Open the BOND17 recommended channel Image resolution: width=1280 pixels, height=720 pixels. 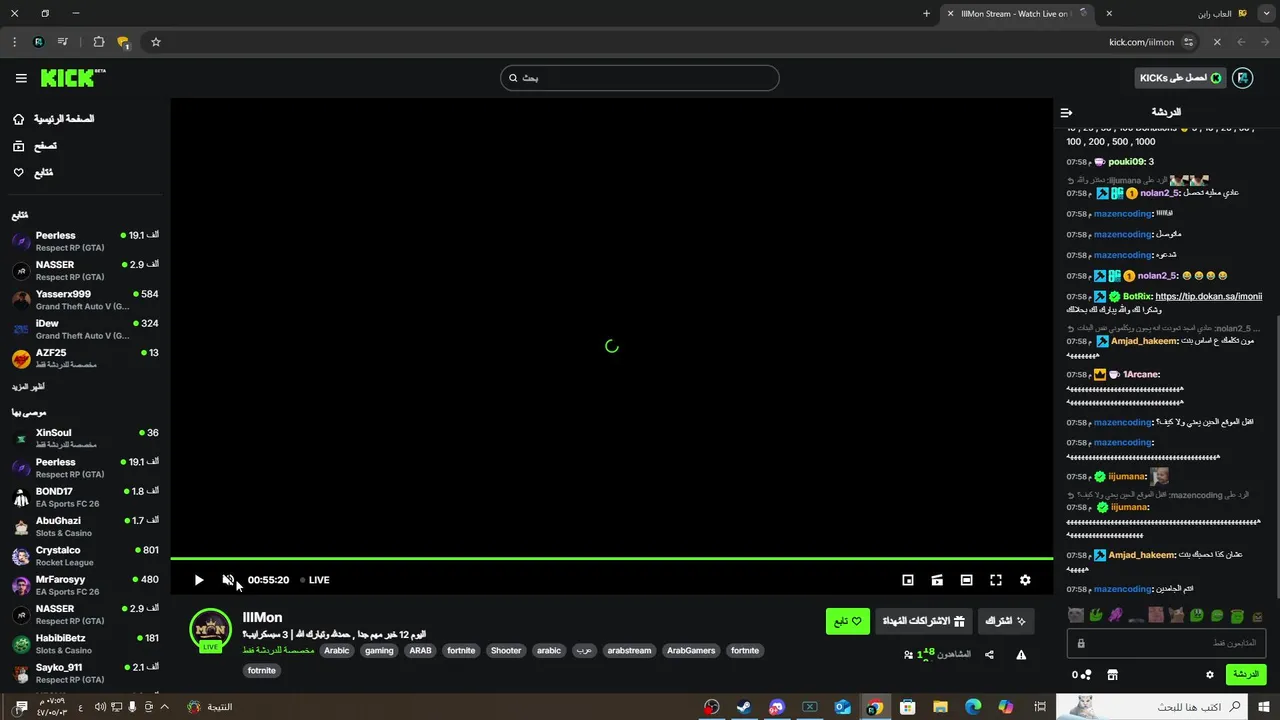coord(85,497)
